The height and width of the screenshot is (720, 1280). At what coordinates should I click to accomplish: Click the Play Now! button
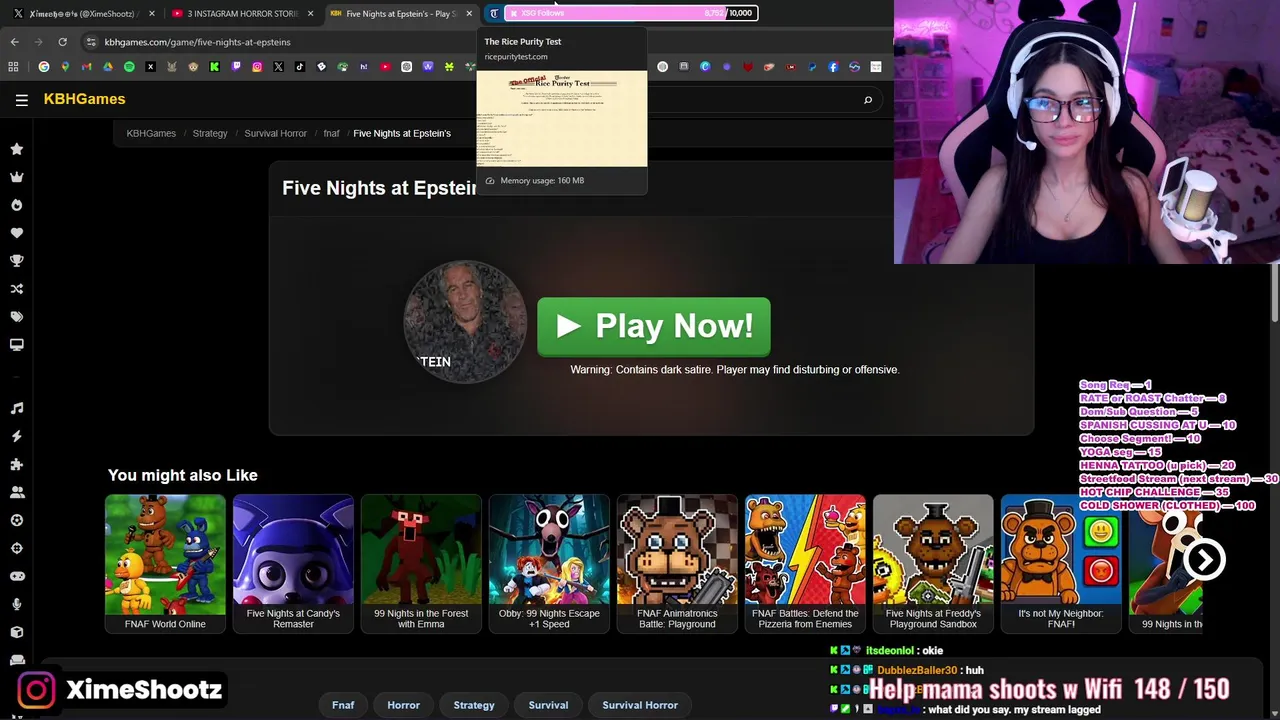click(654, 327)
